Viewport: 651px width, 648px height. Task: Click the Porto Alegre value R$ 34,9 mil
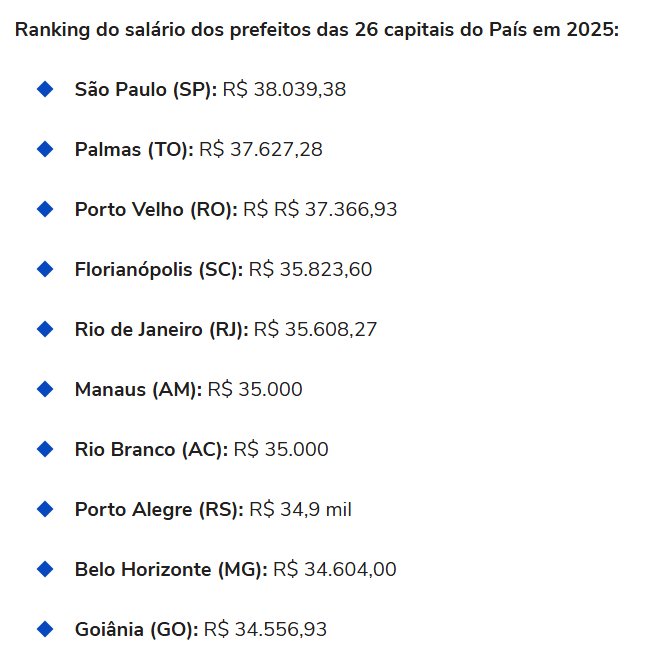pyautogui.click(x=300, y=509)
